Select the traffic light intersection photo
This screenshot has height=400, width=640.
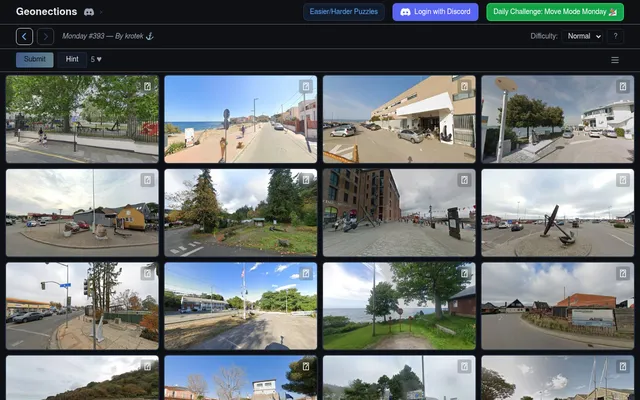(82, 306)
